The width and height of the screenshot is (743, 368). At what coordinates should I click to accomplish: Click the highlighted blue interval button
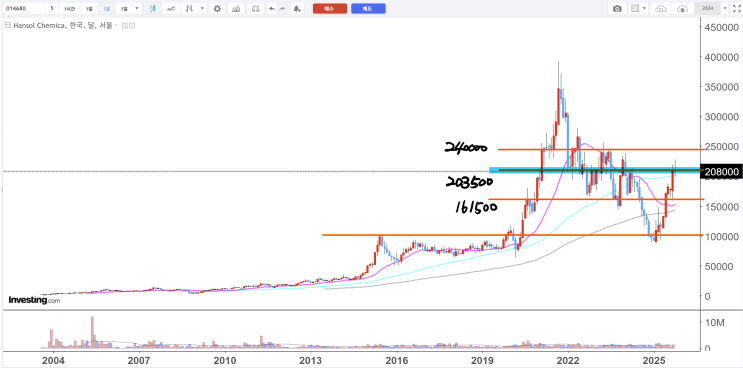point(107,9)
